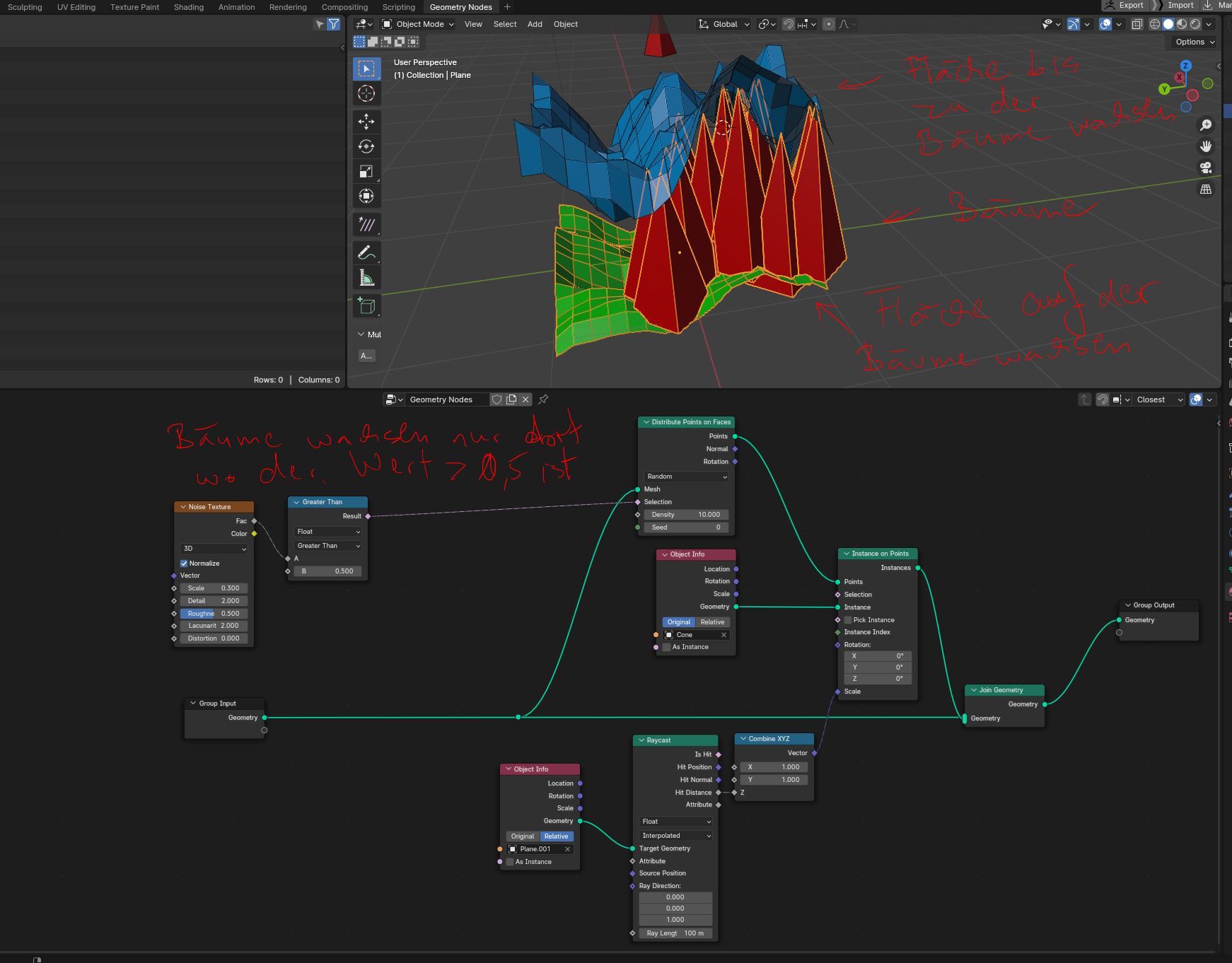The width and height of the screenshot is (1232, 963).
Task: Enable Pick Instance checkbox
Action: 848,620
